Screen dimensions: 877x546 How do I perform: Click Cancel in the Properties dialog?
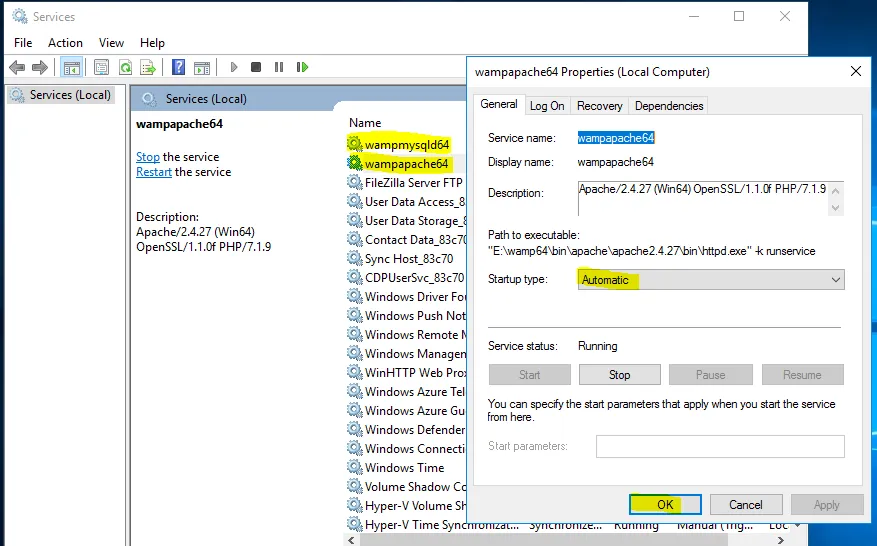pyautogui.click(x=746, y=505)
